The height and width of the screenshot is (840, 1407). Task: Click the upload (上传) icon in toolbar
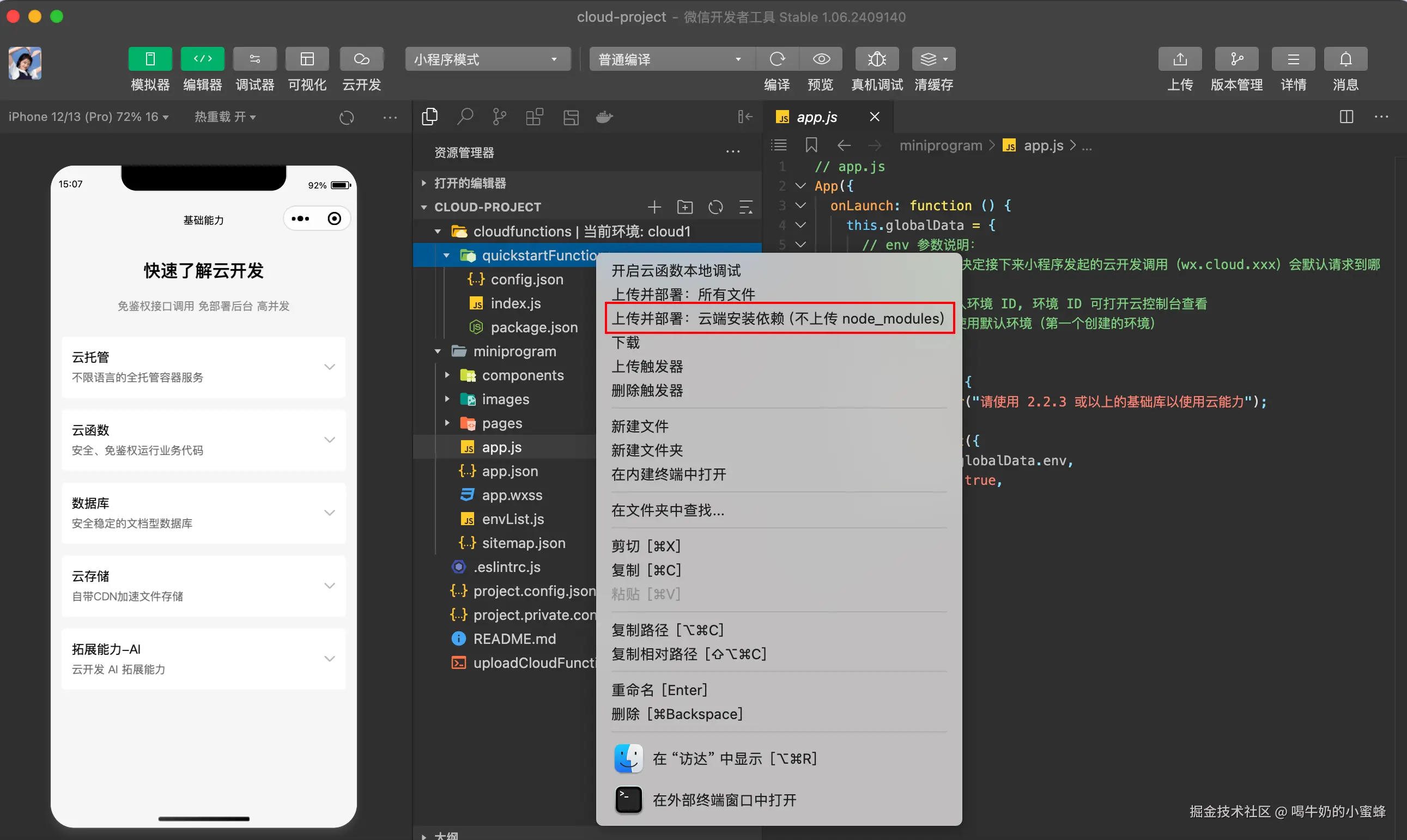point(1180,59)
